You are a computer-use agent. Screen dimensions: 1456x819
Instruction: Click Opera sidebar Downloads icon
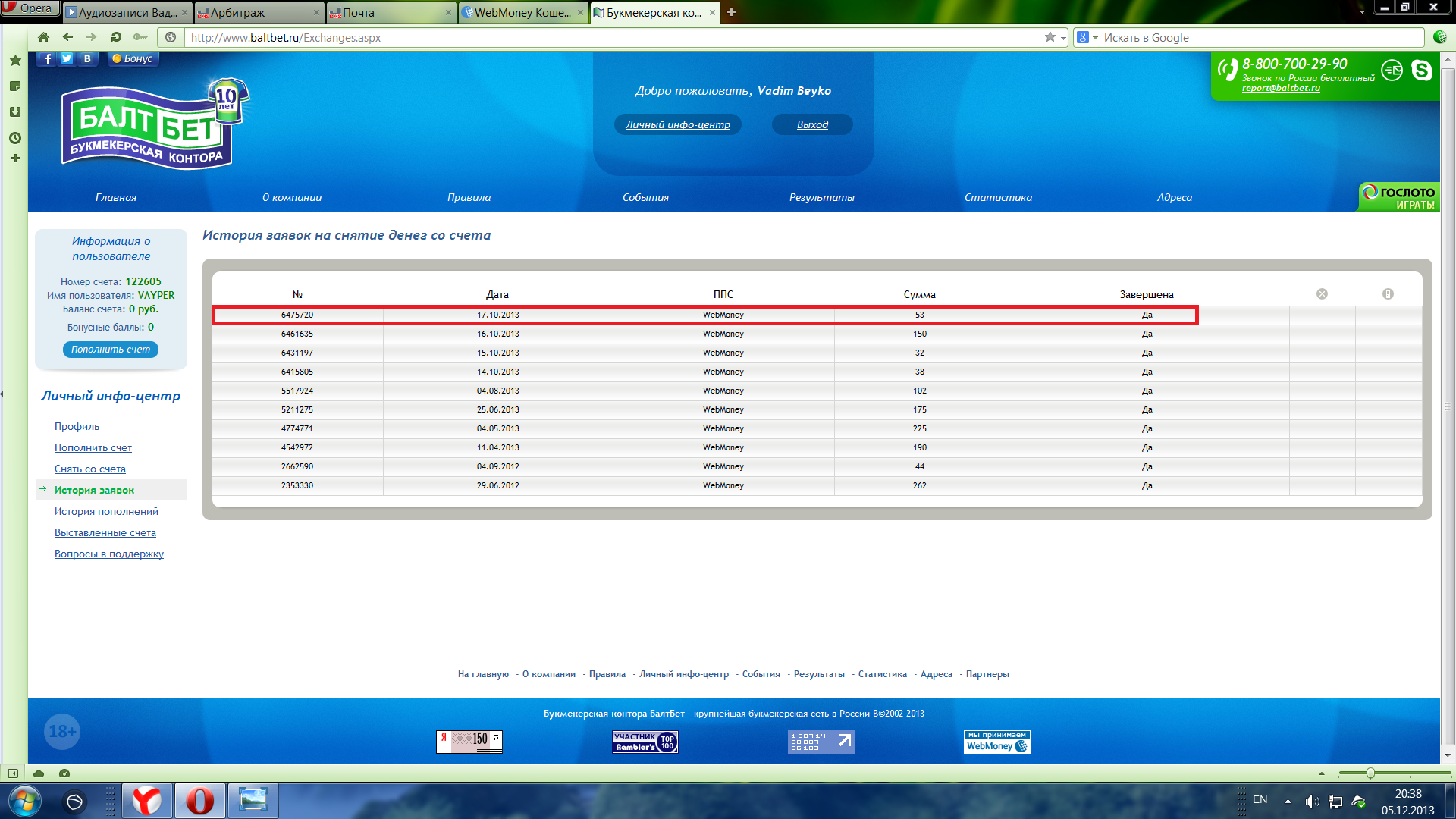tap(14, 111)
